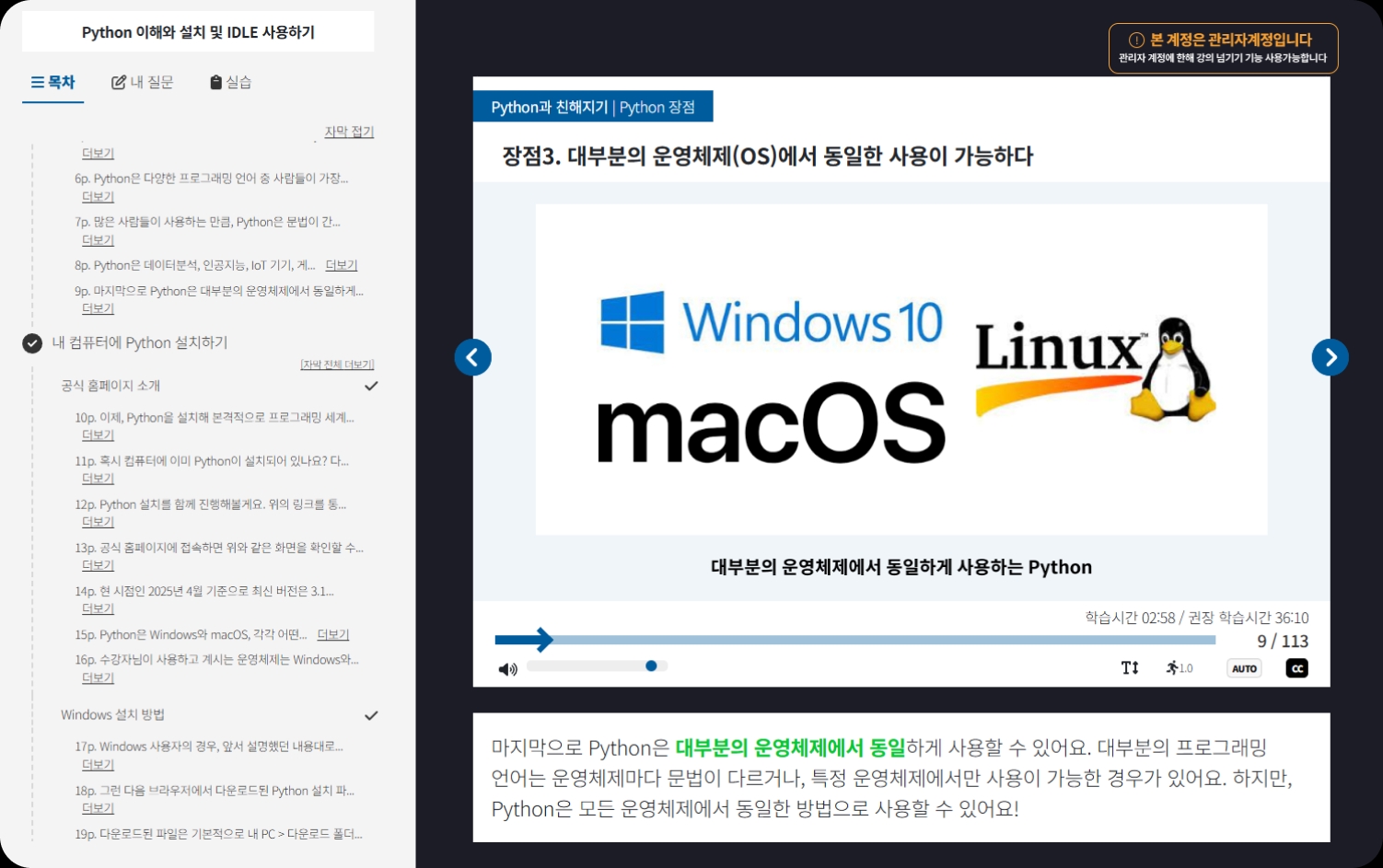Click the admin account notice banner

pyautogui.click(x=1223, y=48)
